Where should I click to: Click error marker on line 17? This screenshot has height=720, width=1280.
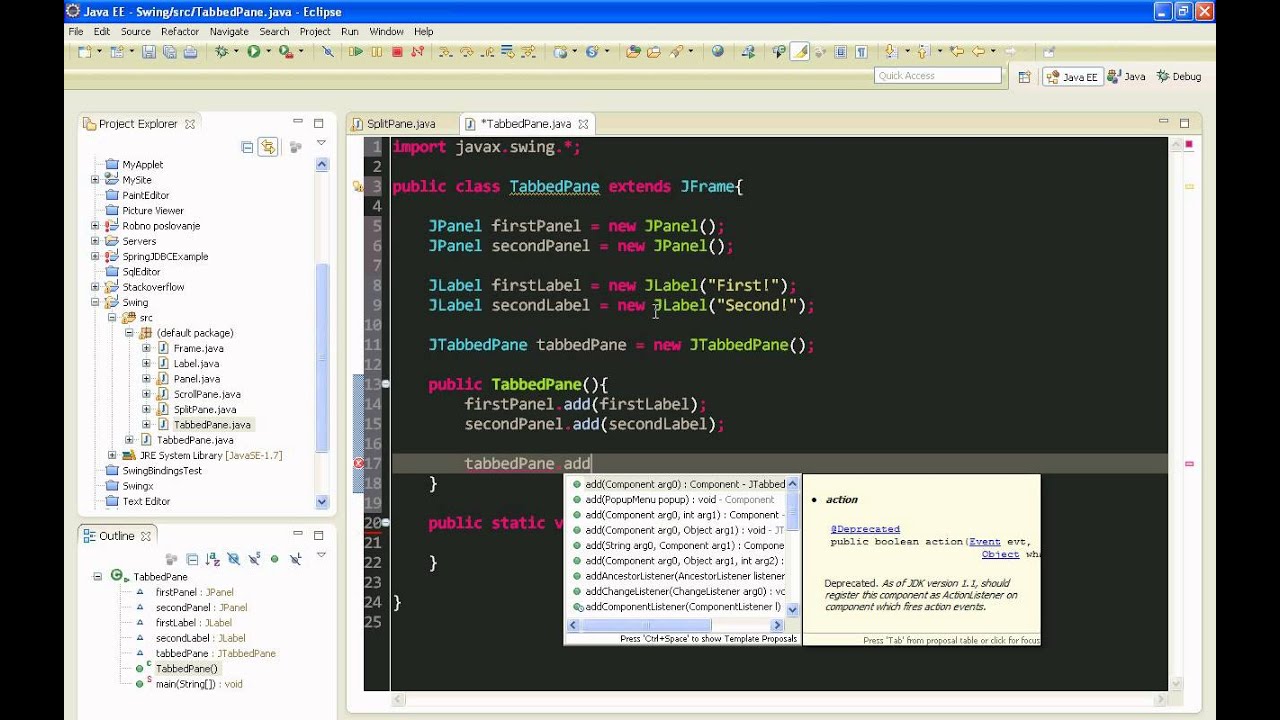point(358,463)
